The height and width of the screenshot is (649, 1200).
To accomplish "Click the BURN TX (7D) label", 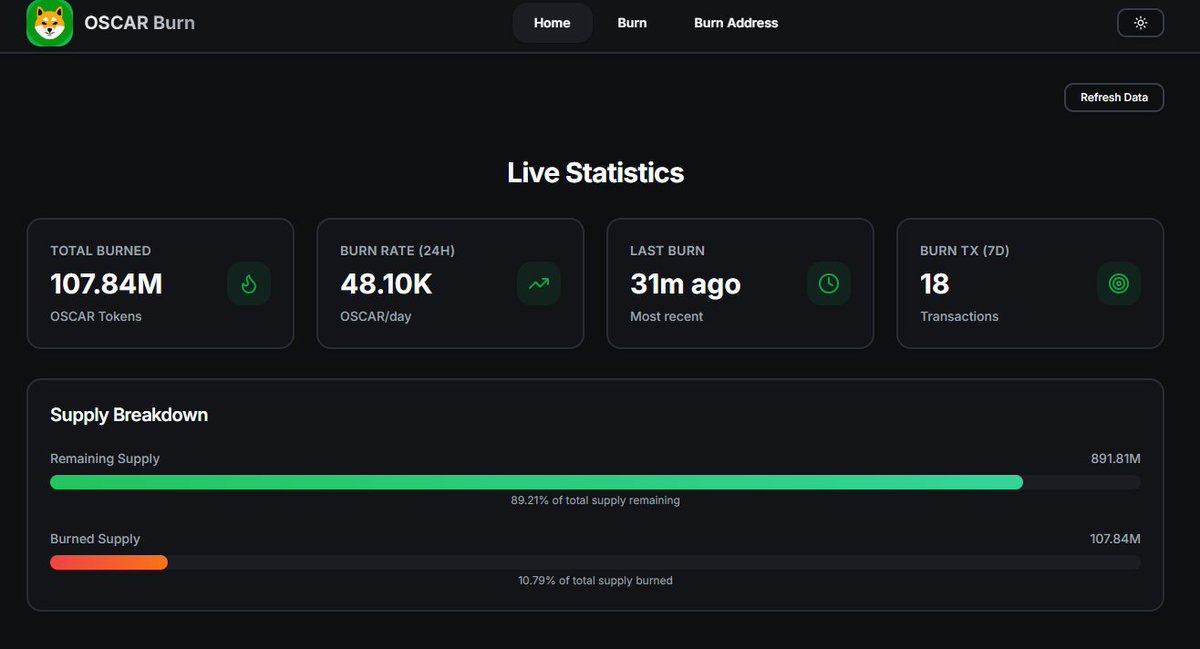I will point(965,251).
